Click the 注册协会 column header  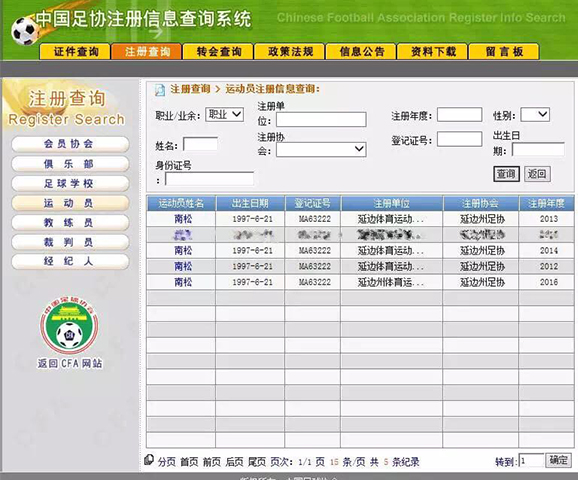click(x=481, y=203)
